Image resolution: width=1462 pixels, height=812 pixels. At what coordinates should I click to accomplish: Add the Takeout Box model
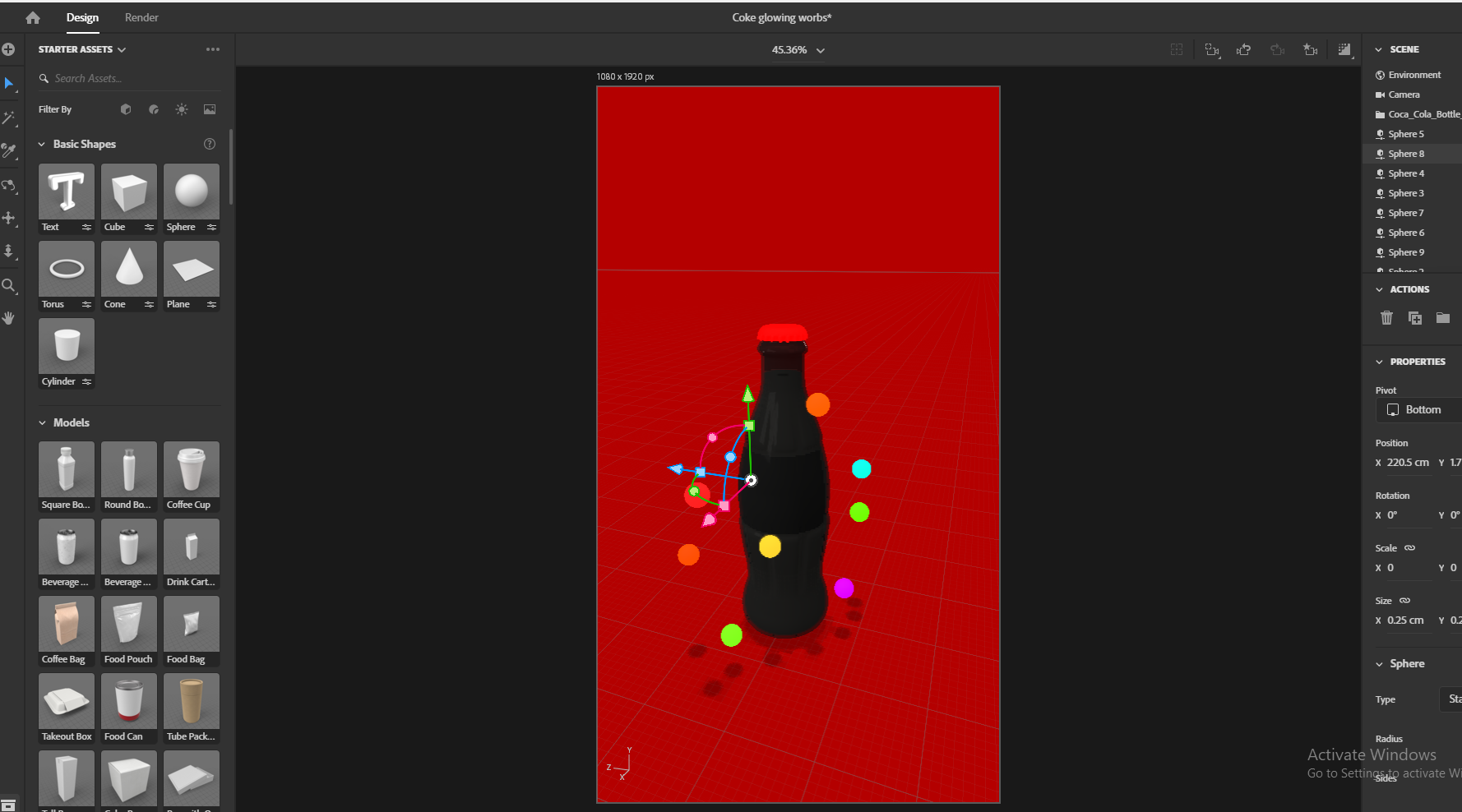tap(67, 708)
